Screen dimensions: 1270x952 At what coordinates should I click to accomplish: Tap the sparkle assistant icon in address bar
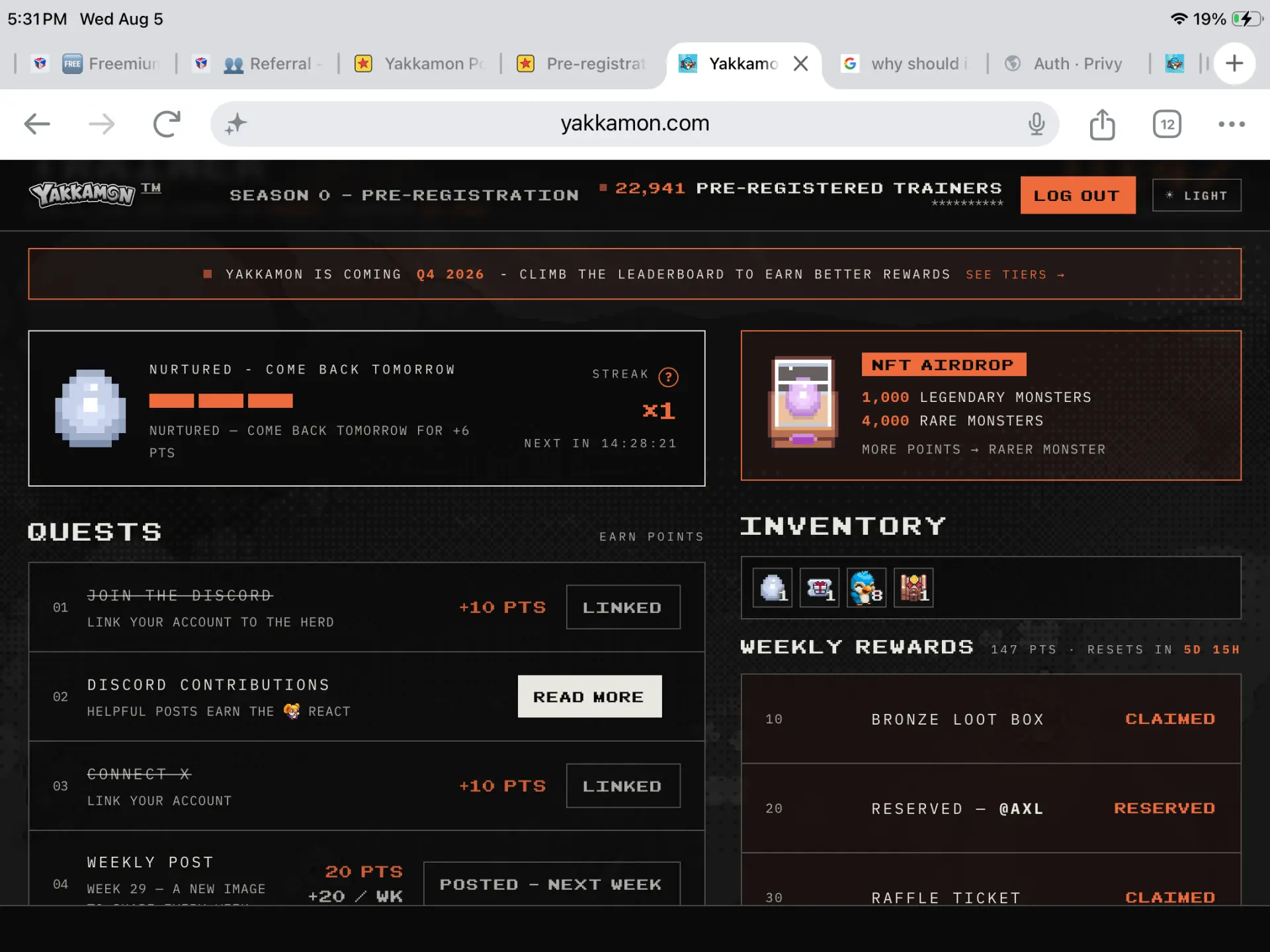click(235, 124)
